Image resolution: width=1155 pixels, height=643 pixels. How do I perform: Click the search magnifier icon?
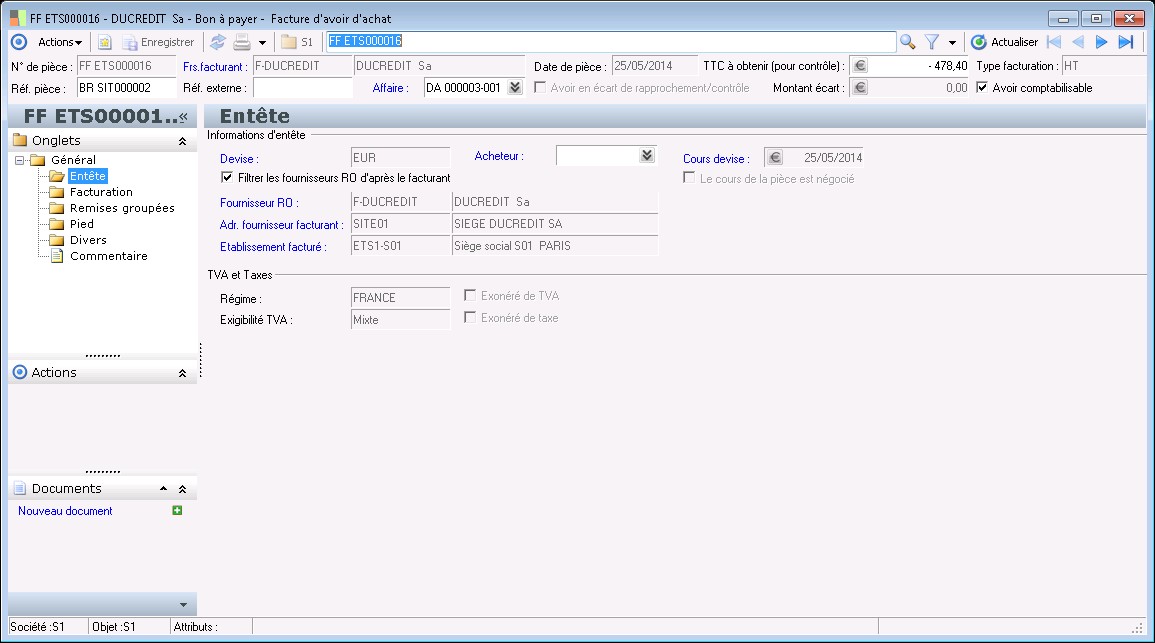pos(907,42)
